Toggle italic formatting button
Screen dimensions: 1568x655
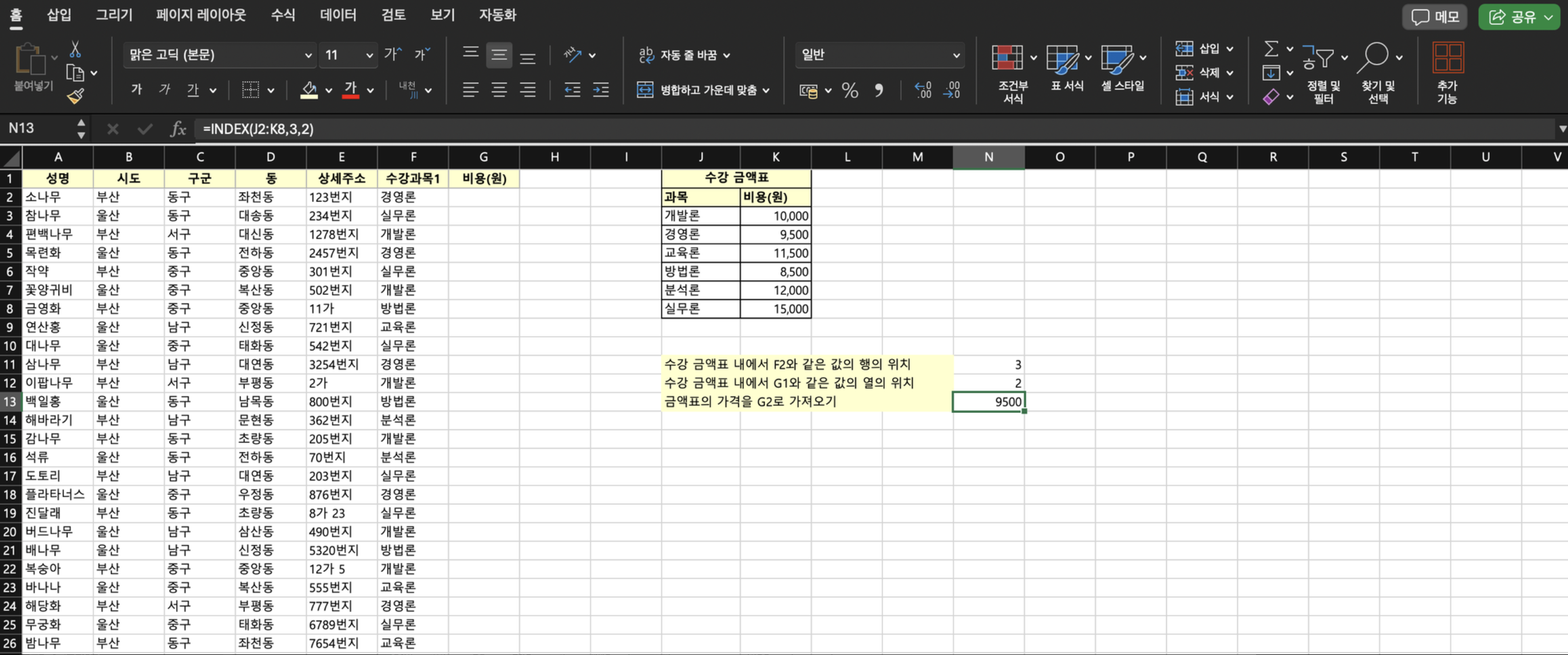click(x=164, y=90)
